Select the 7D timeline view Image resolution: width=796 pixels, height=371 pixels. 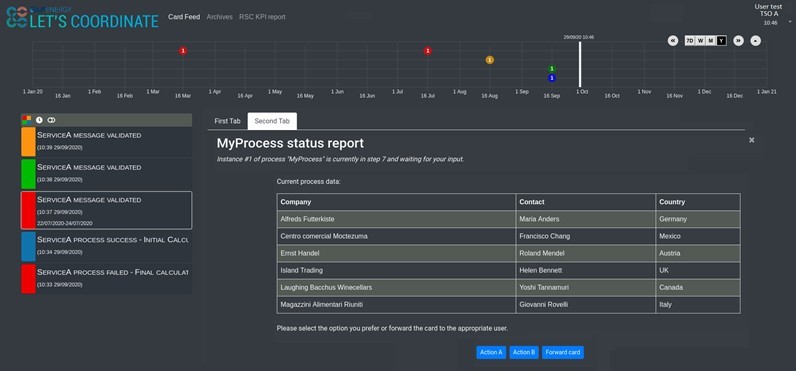[x=690, y=41]
